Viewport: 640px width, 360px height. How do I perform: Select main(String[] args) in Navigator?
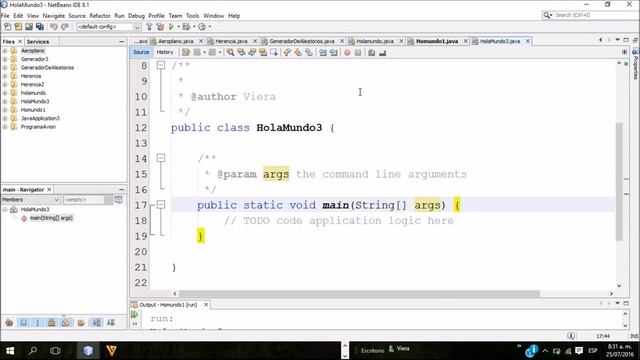[x=51, y=218]
